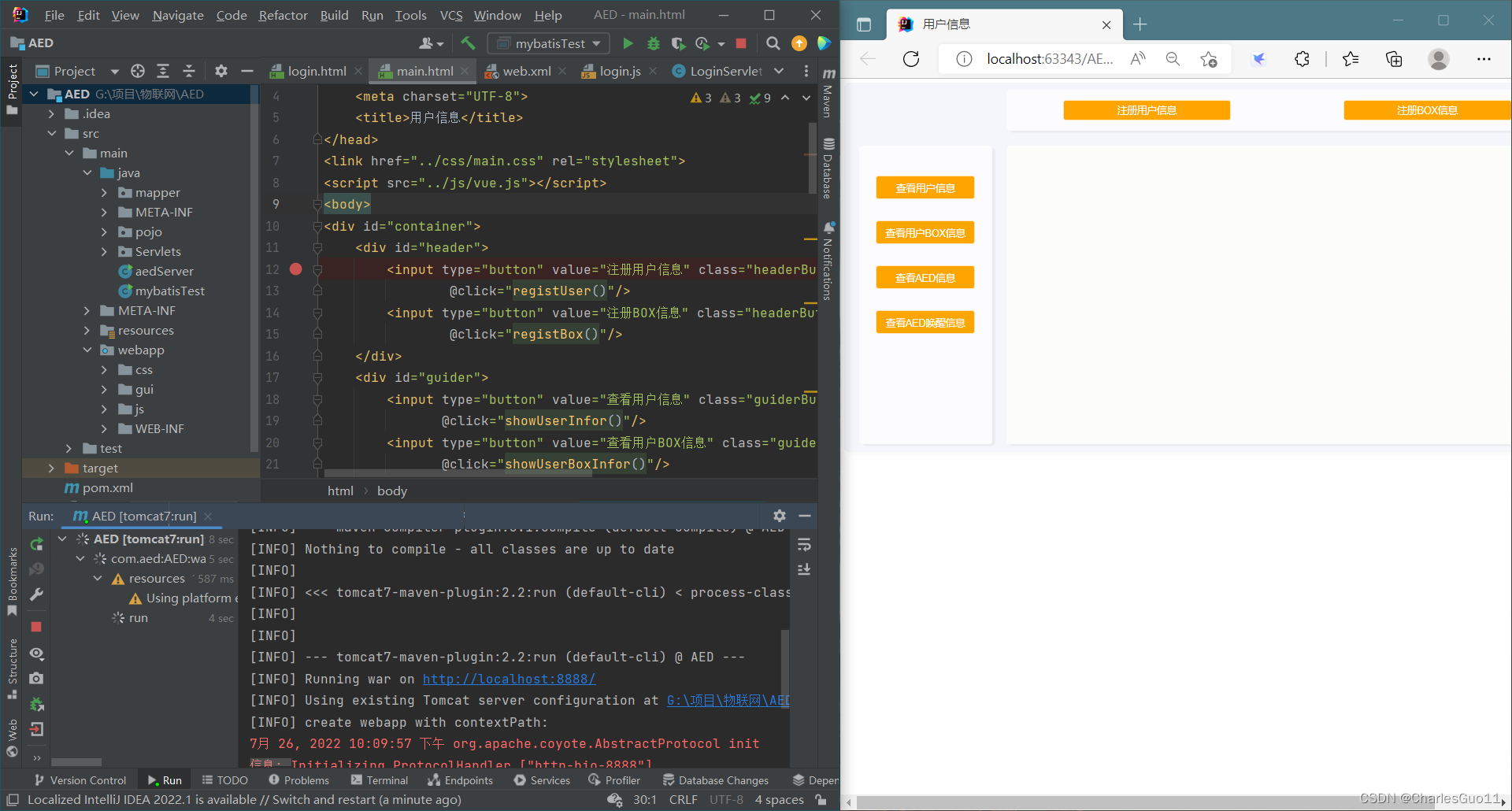This screenshot has width=1512, height=811.
Task: Click Select Opened File target icon
Action: coord(138,71)
